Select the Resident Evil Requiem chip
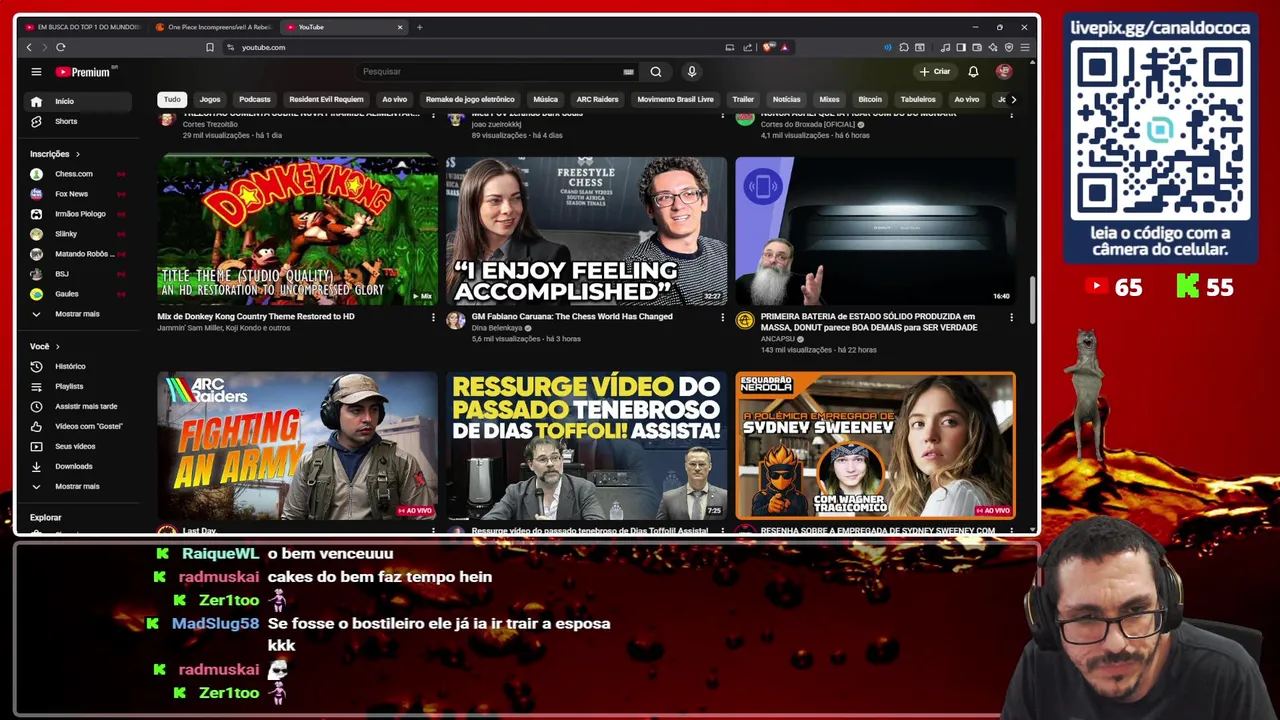 click(x=326, y=99)
